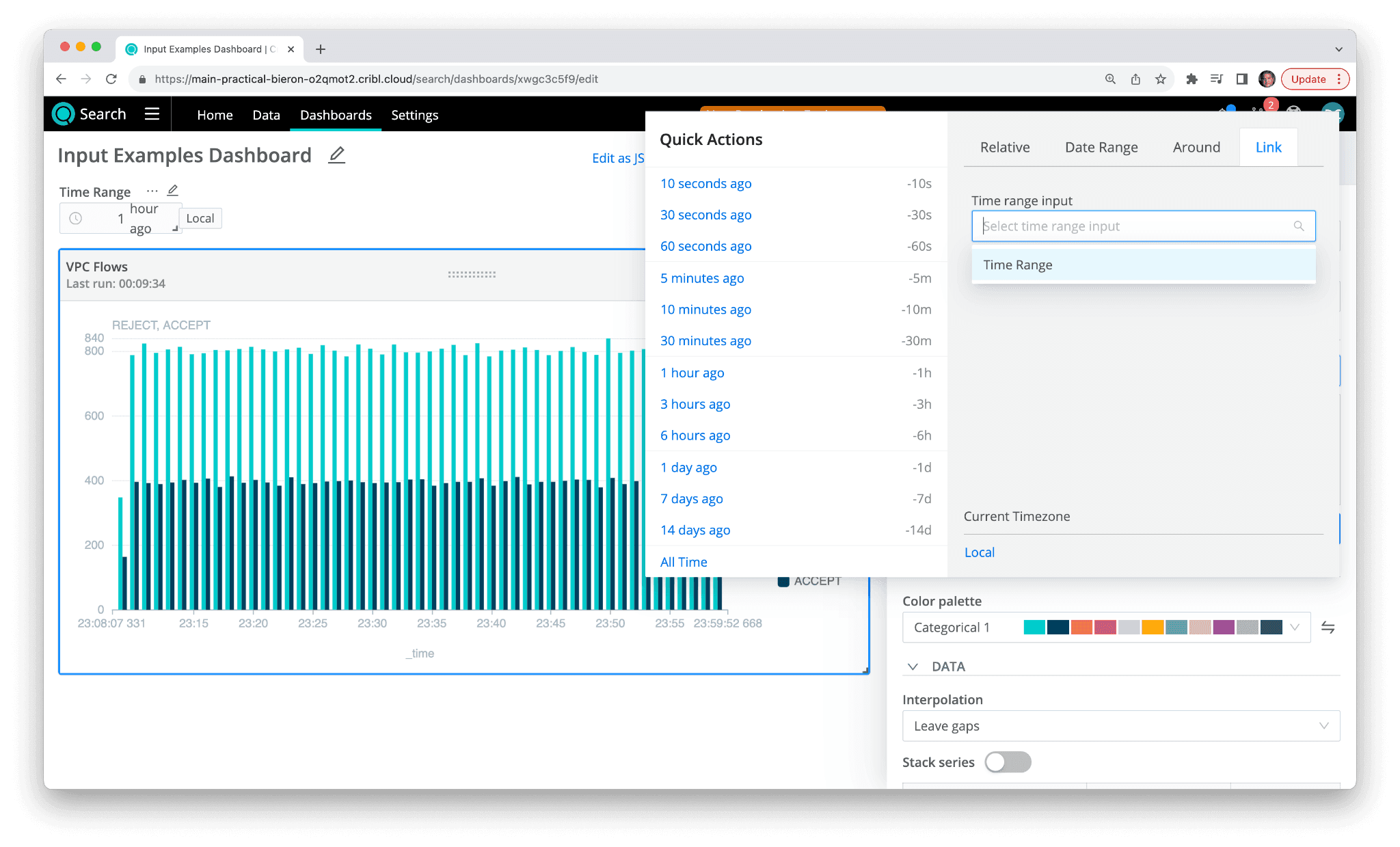This screenshot has height=847, width=1400.
Task: Click the Cribl Search logo icon
Action: pos(64,114)
